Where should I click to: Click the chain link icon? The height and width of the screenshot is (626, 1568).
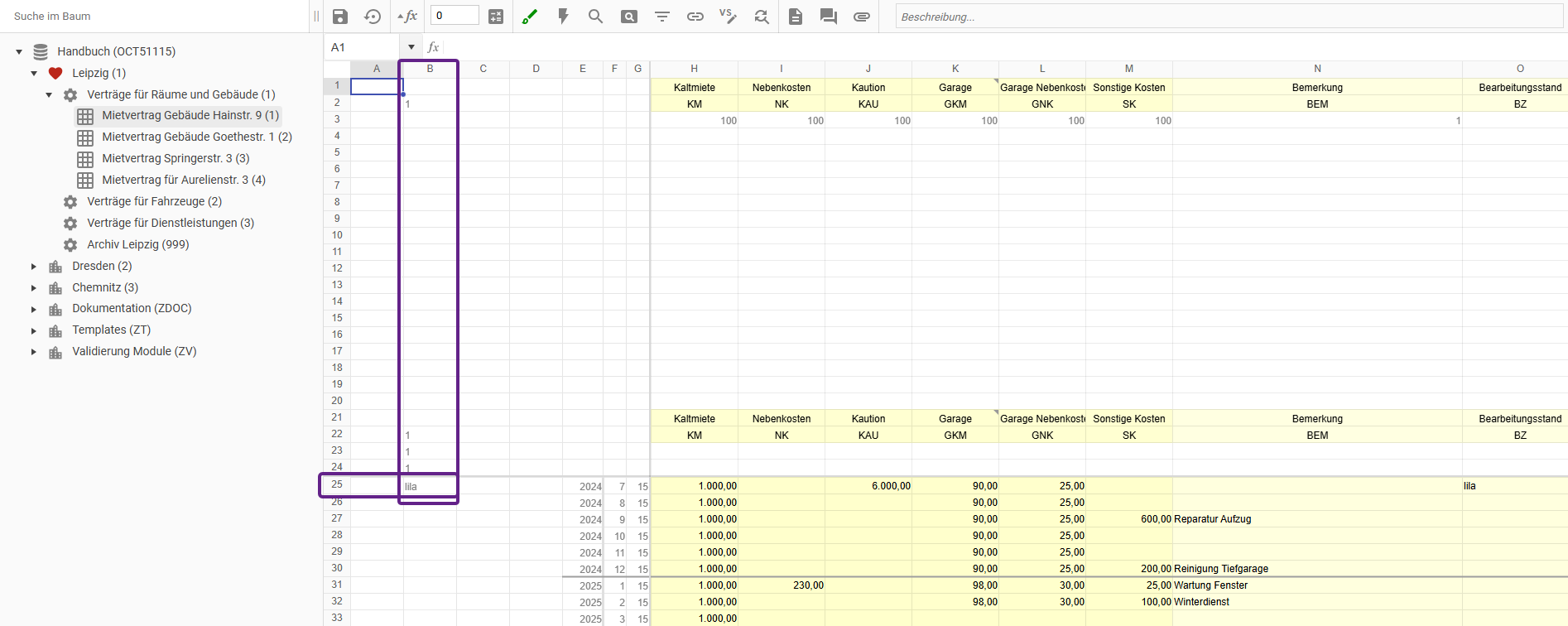pos(695,17)
